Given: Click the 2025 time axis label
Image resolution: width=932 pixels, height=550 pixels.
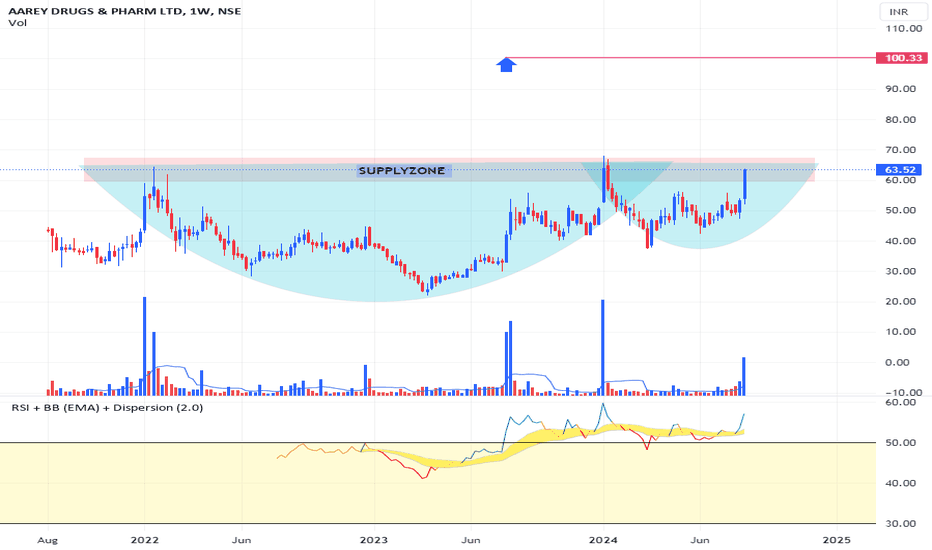Looking at the screenshot, I should pyautogui.click(x=836, y=540).
